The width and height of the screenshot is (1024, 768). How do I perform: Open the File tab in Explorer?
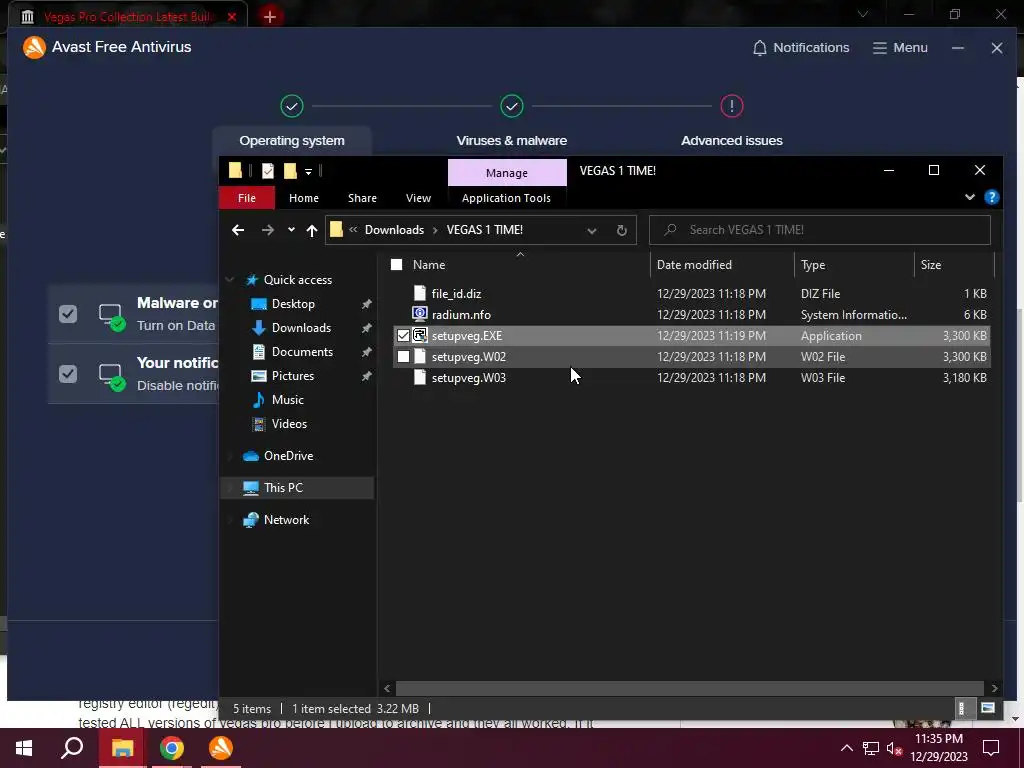(x=247, y=198)
